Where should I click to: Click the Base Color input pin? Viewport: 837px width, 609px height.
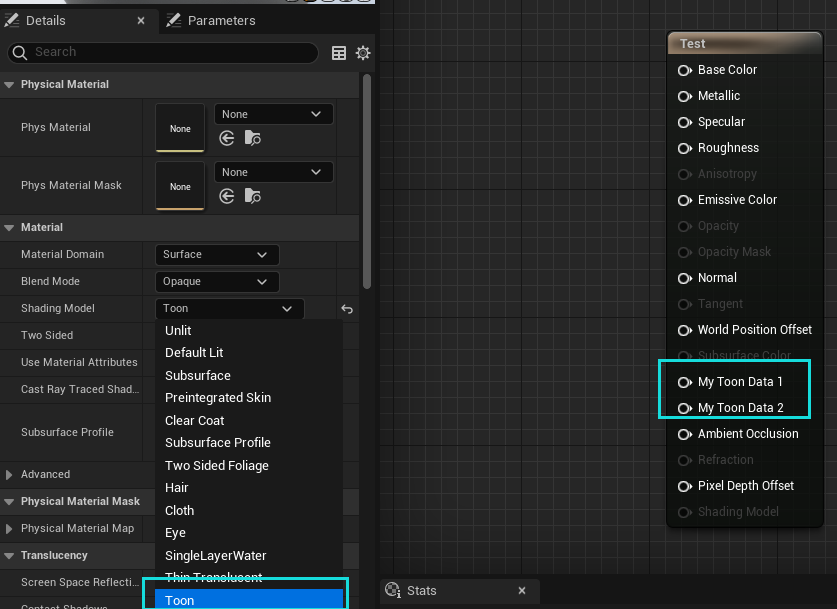pyautogui.click(x=685, y=70)
